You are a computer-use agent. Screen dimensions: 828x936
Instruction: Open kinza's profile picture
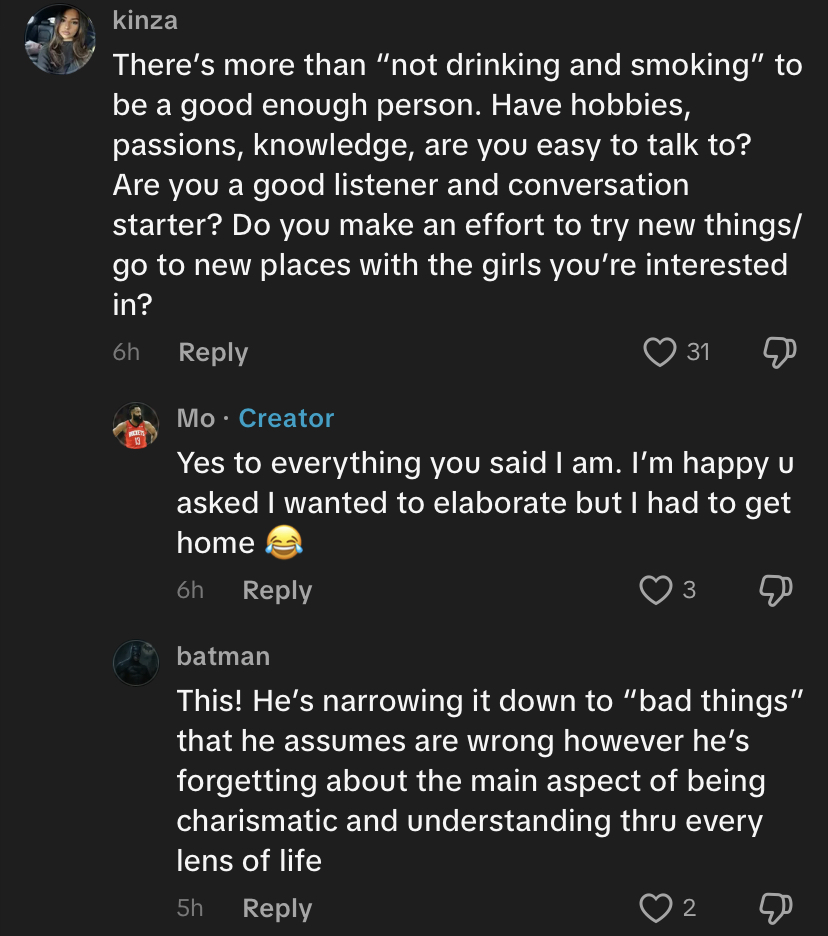click(x=60, y=40)
